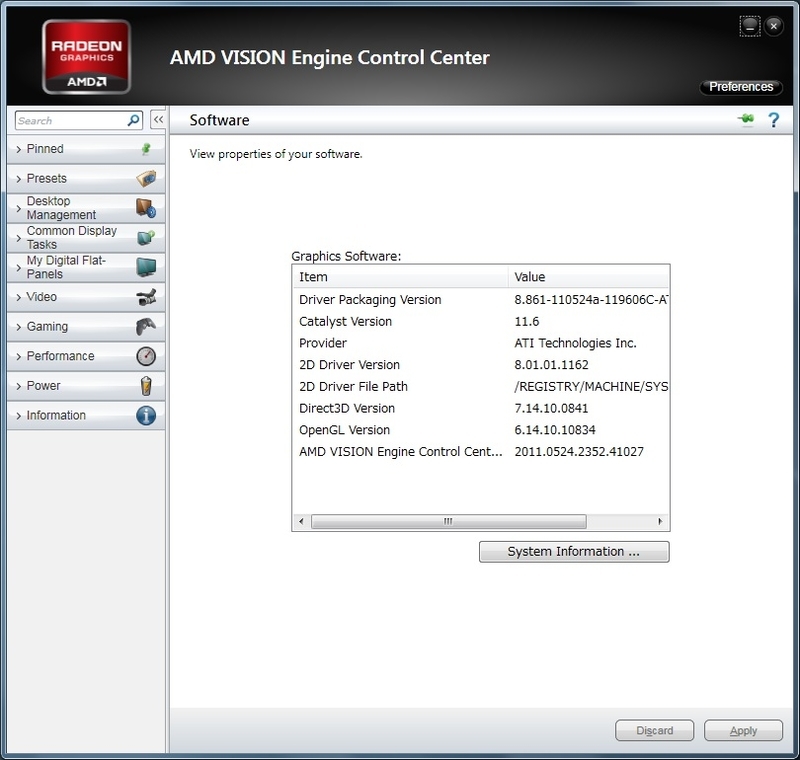Image resolution: width=800 pixels, height=760 pixels.
Task: Expand the Presets section
Action: point(86,179)
